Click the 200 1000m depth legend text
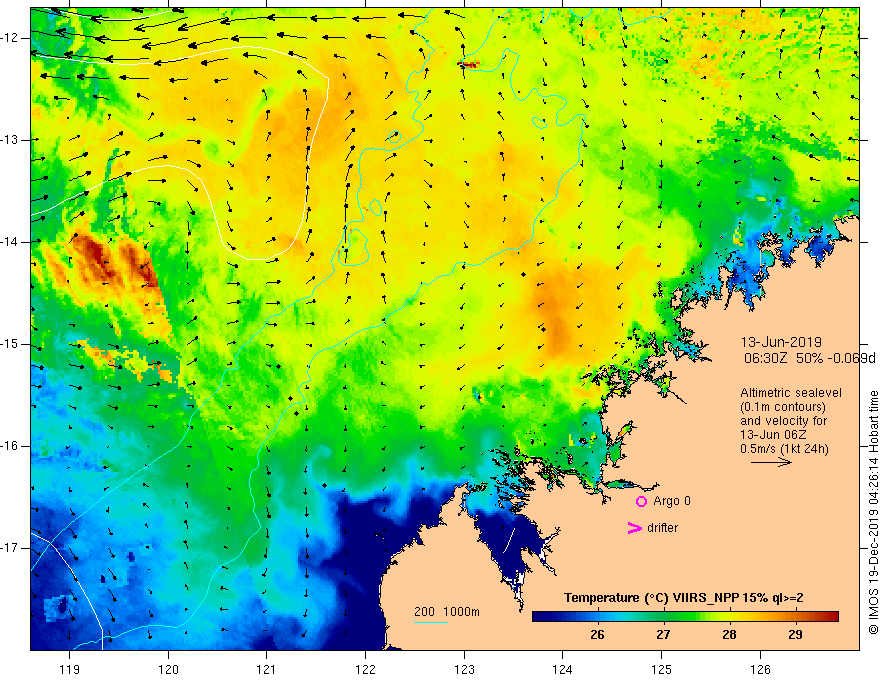The height and width of the screenshot is (680, 880). [447, 612]
